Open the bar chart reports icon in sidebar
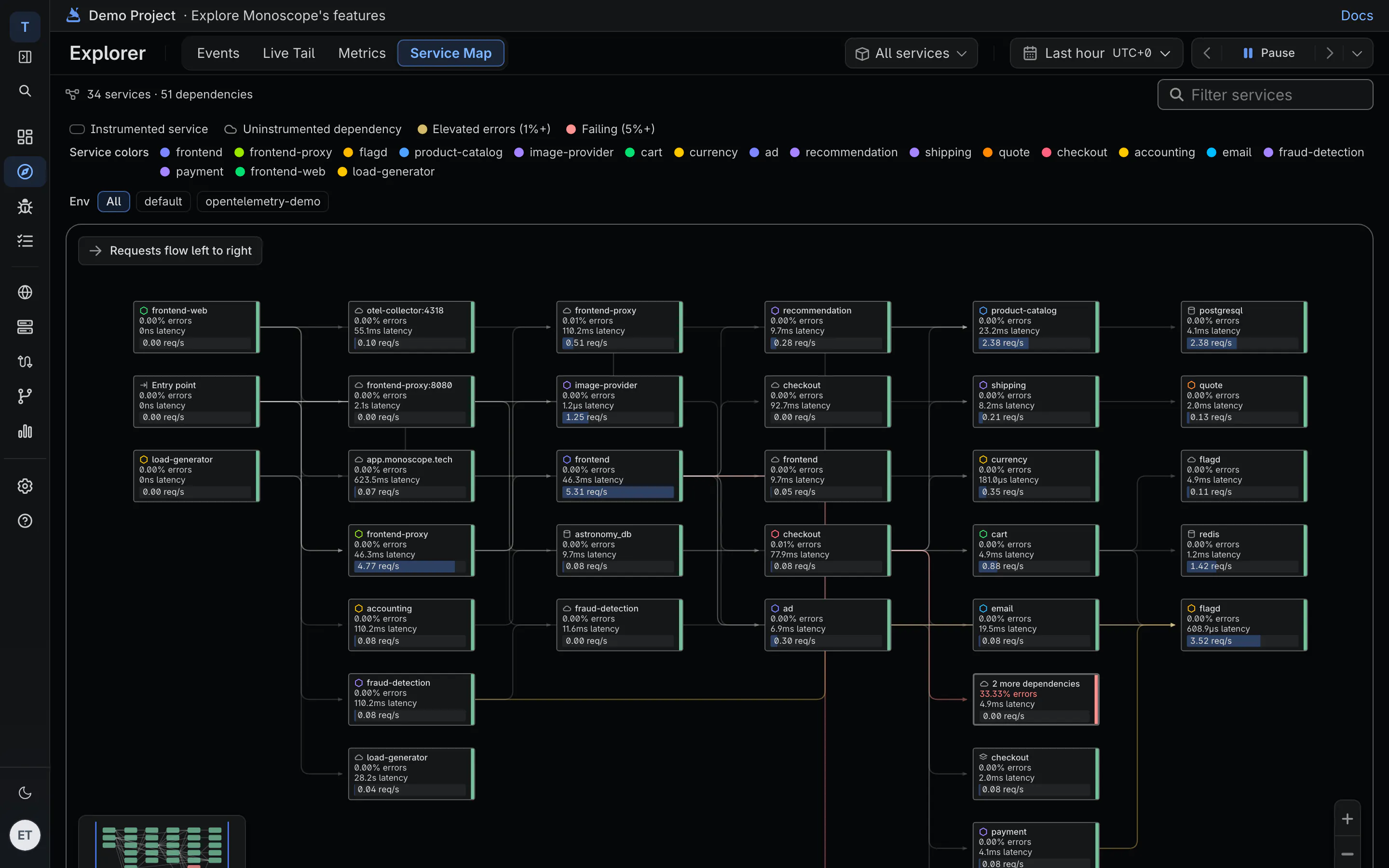The image size is (1389, 868). coord(25,431)
